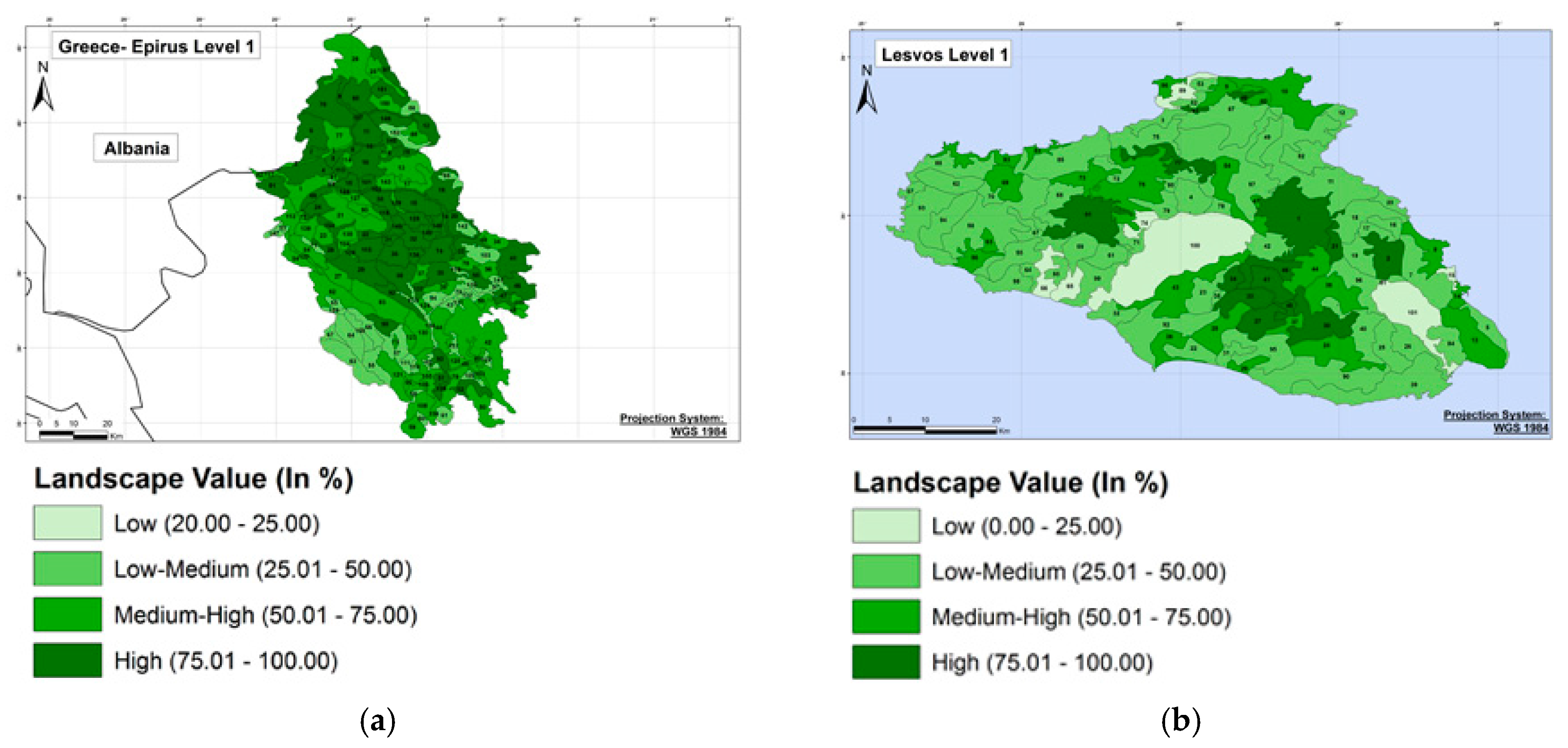Click Projection System WGS 1984 on Epirus map

tap(673, 425)
